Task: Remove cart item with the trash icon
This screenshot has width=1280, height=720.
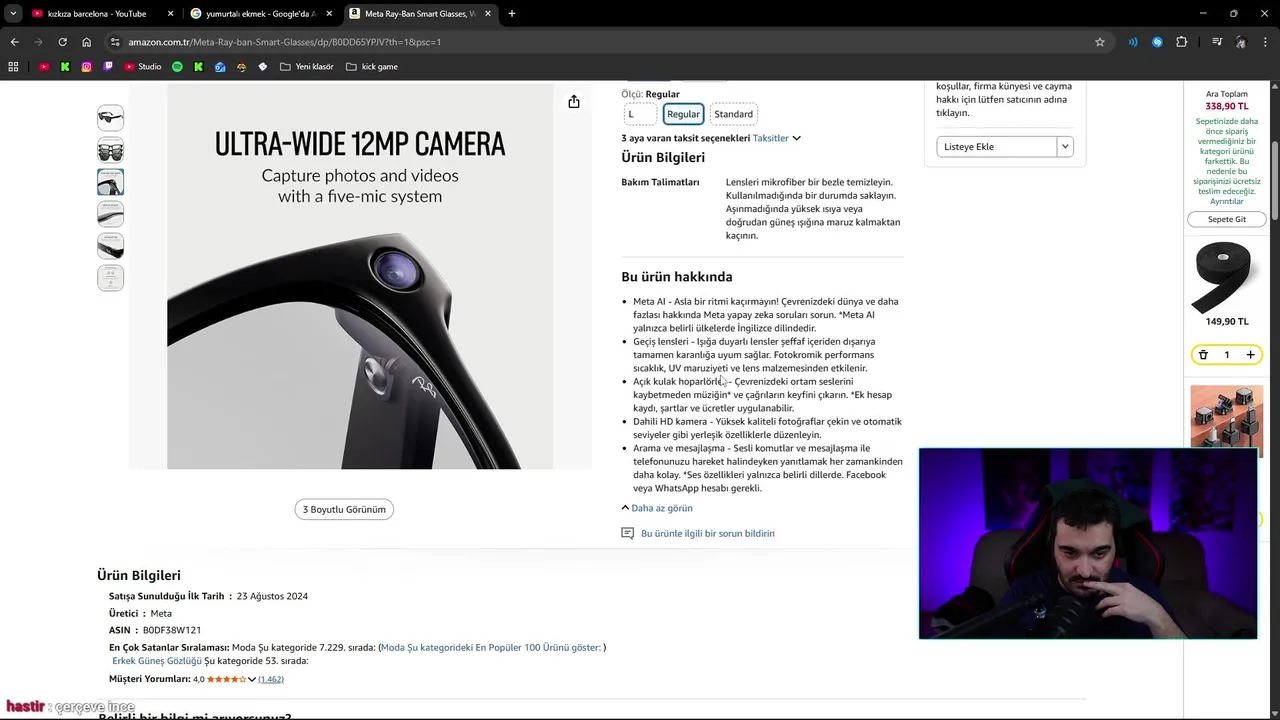Action: [1203, 355]
